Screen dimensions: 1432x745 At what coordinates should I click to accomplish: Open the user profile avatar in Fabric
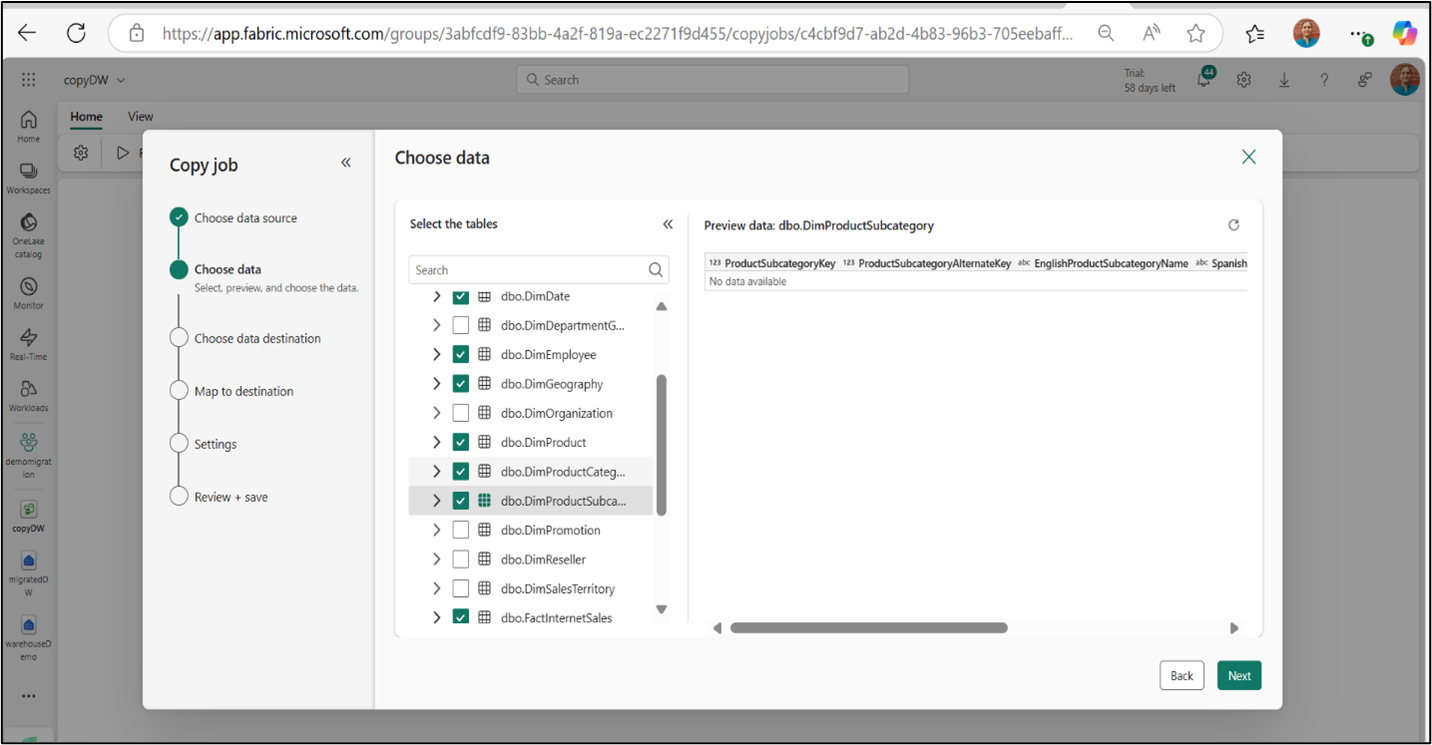click(x=1404, y=80)
